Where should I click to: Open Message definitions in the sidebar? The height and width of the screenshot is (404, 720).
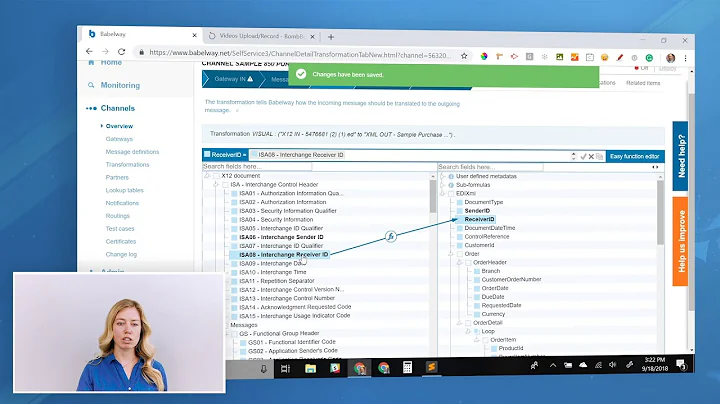click(132, 152)
